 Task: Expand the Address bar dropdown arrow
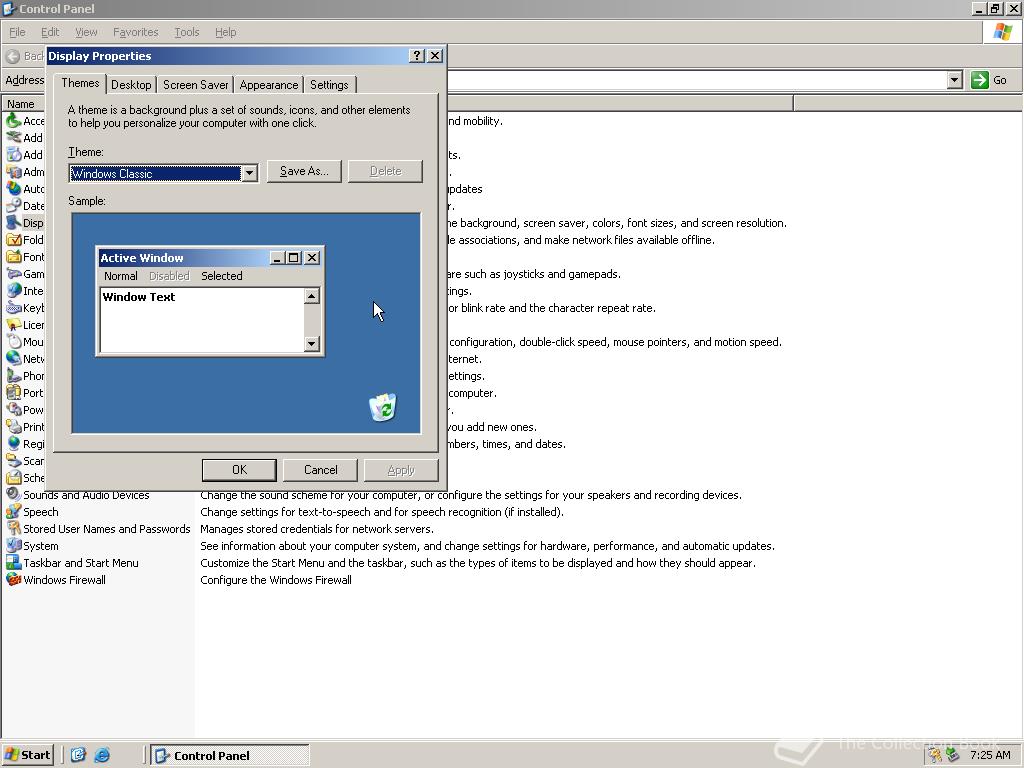(x=954, y=80)
